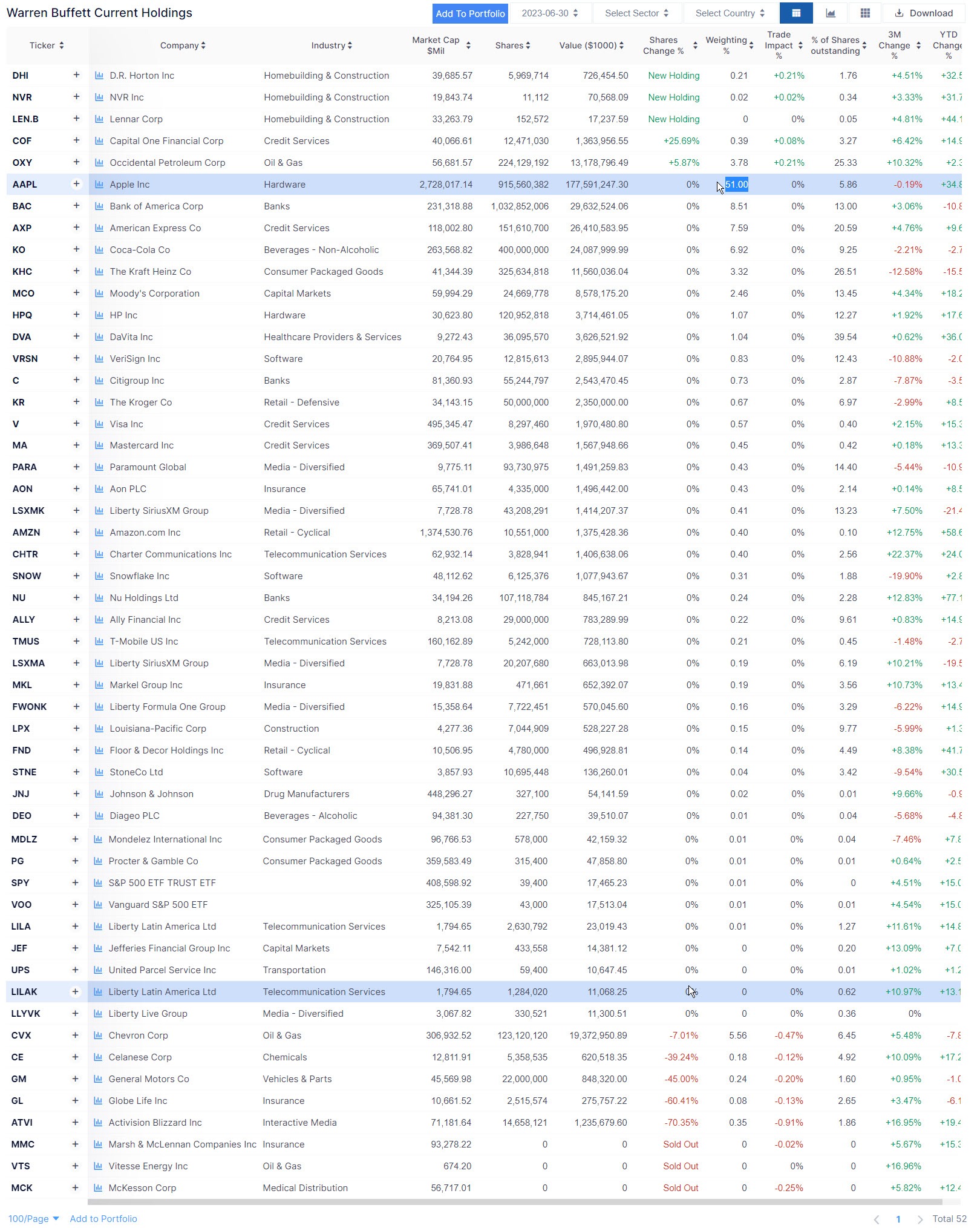This screenshot has height=1228, width=980.
Task: Click the Add To Portfolio button
Action: (x=470, y=13)
